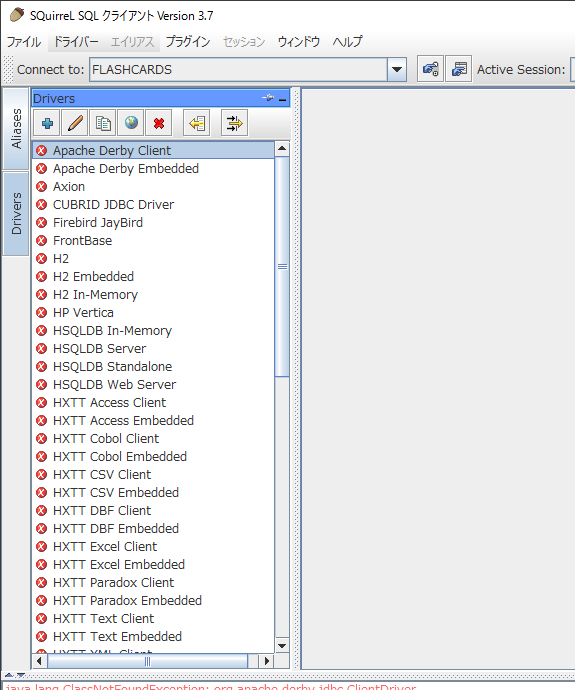Click the horizontal scrollbar thumb in the driver list

(147, 661)
